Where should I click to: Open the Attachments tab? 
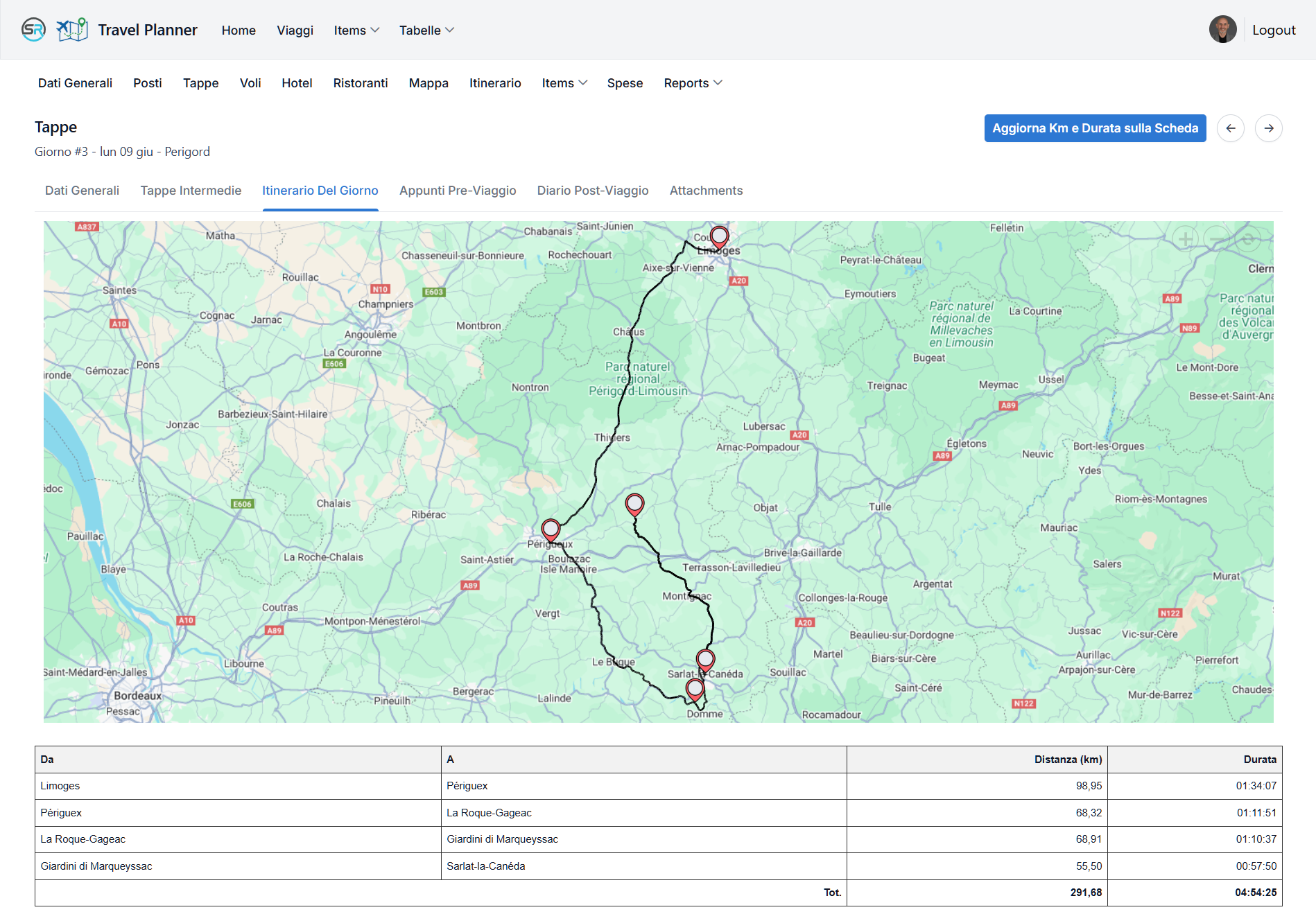706,191
